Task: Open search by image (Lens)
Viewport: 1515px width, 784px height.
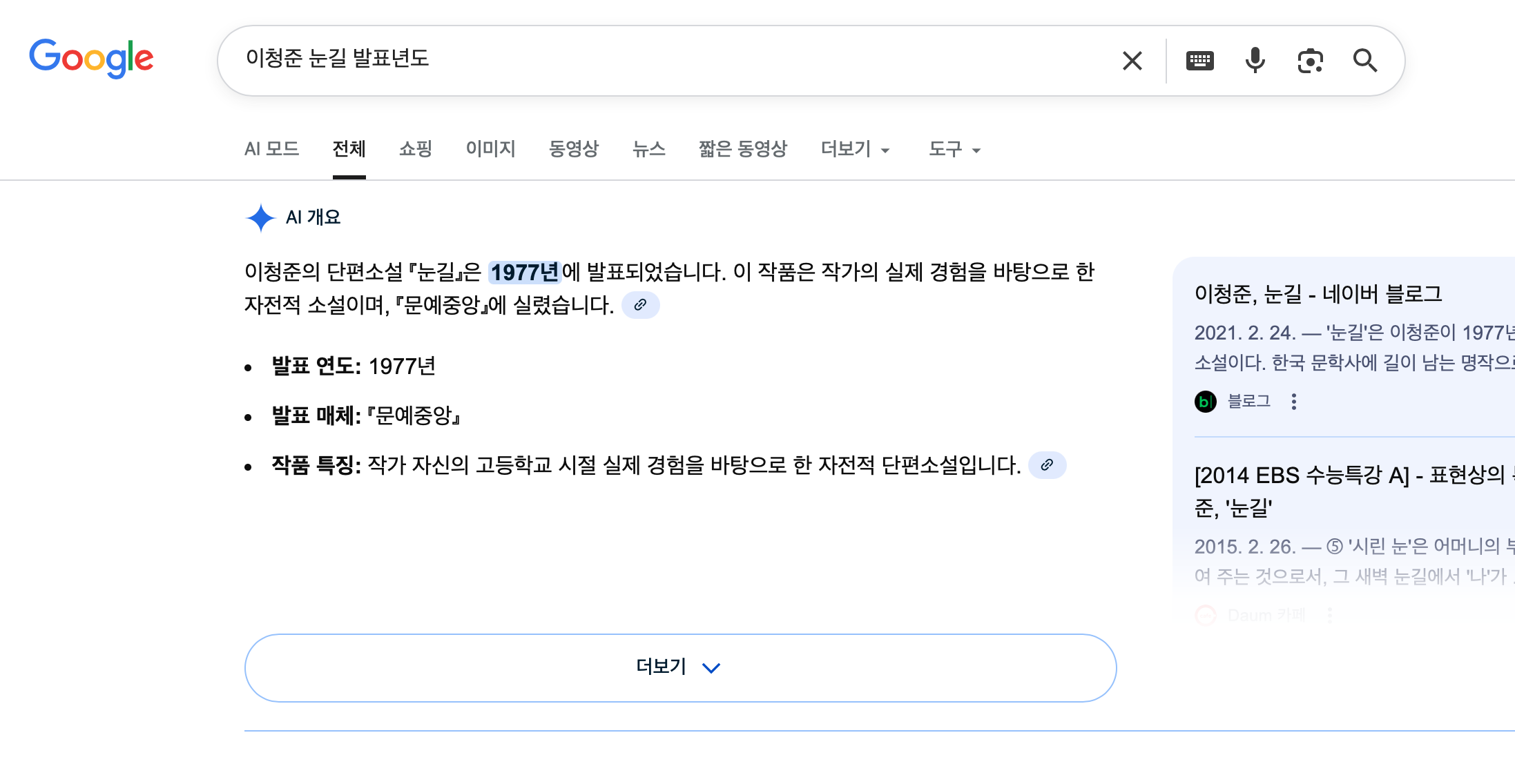Action: (x=1310, y=61)
